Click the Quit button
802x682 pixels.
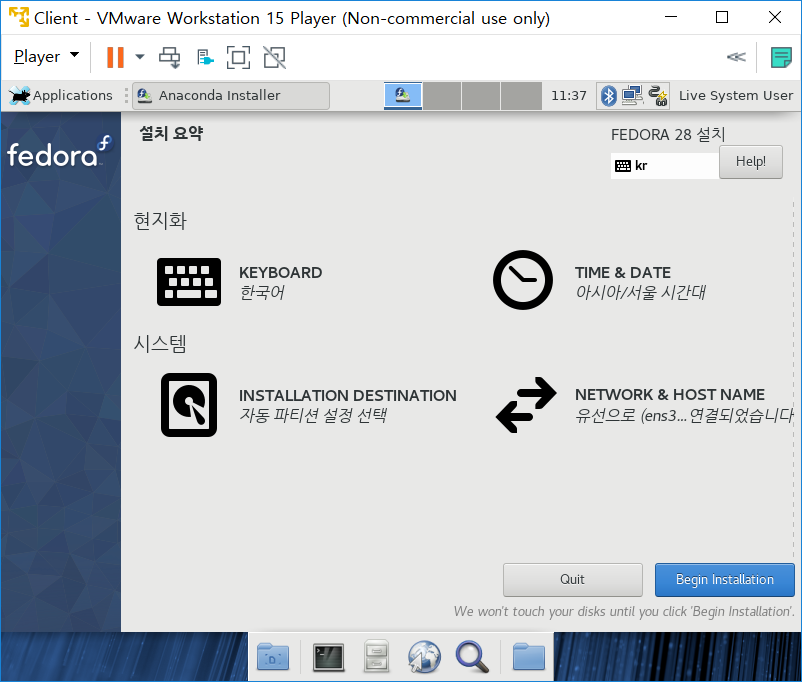pyautogui.click(x=572, y=580)
